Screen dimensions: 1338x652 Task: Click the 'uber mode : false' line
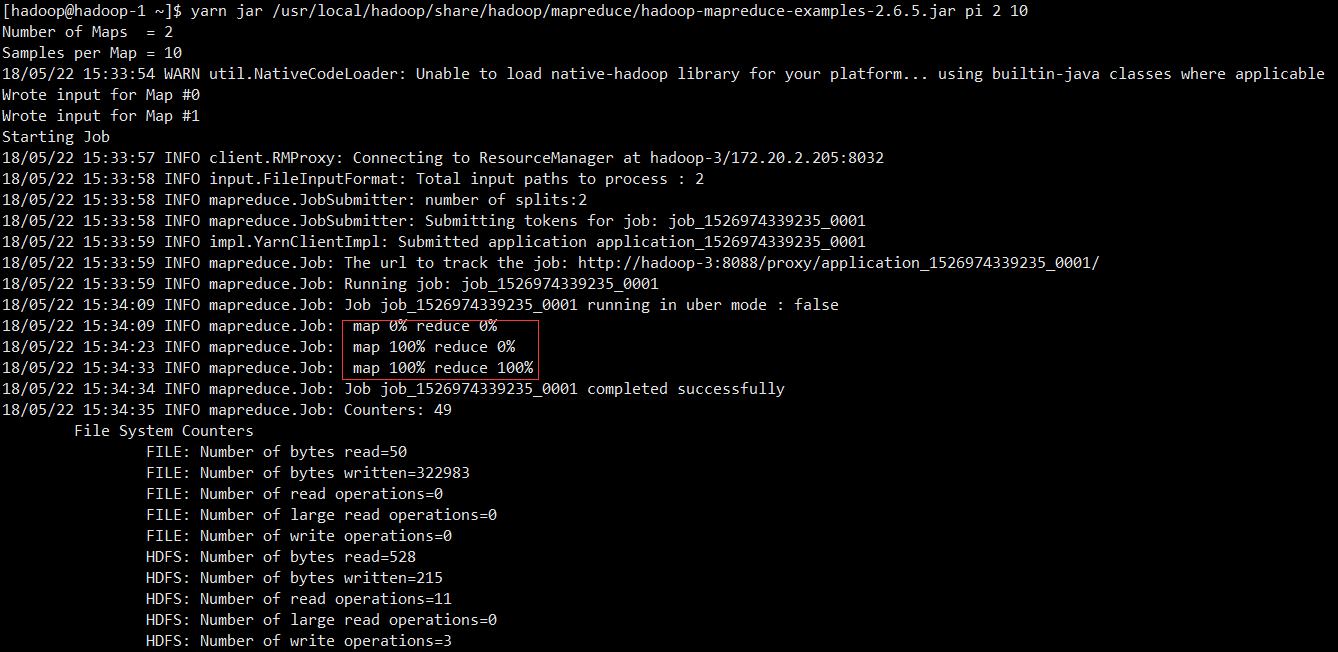click(x=420, y=305)
